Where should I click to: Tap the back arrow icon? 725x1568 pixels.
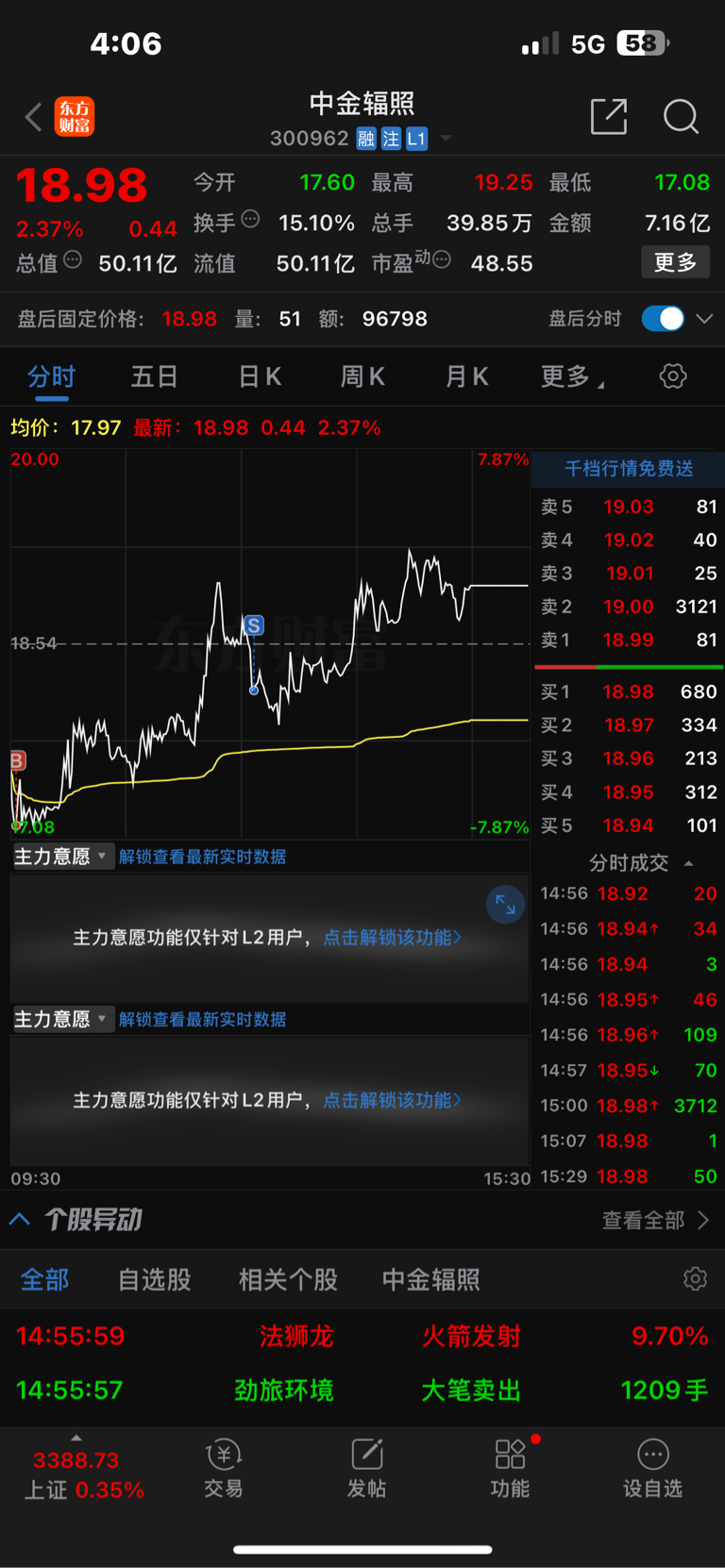(x=34, y=117)
